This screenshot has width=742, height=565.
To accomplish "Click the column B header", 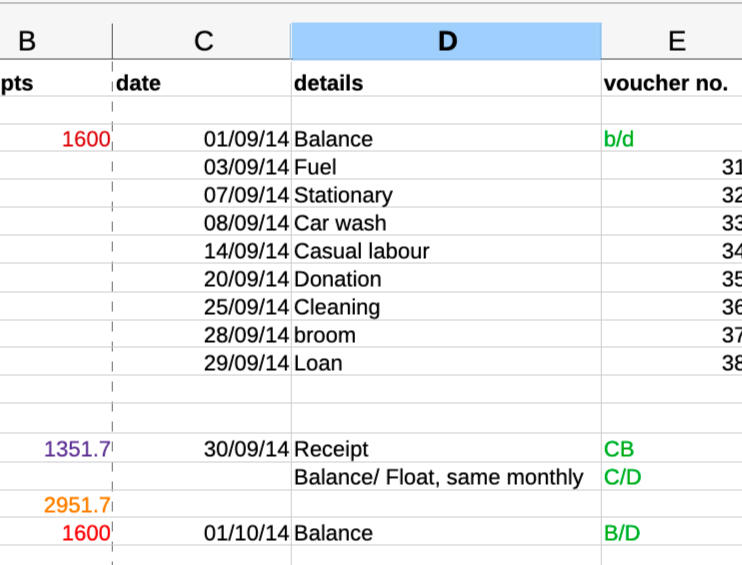I will [x=27, y=41].
